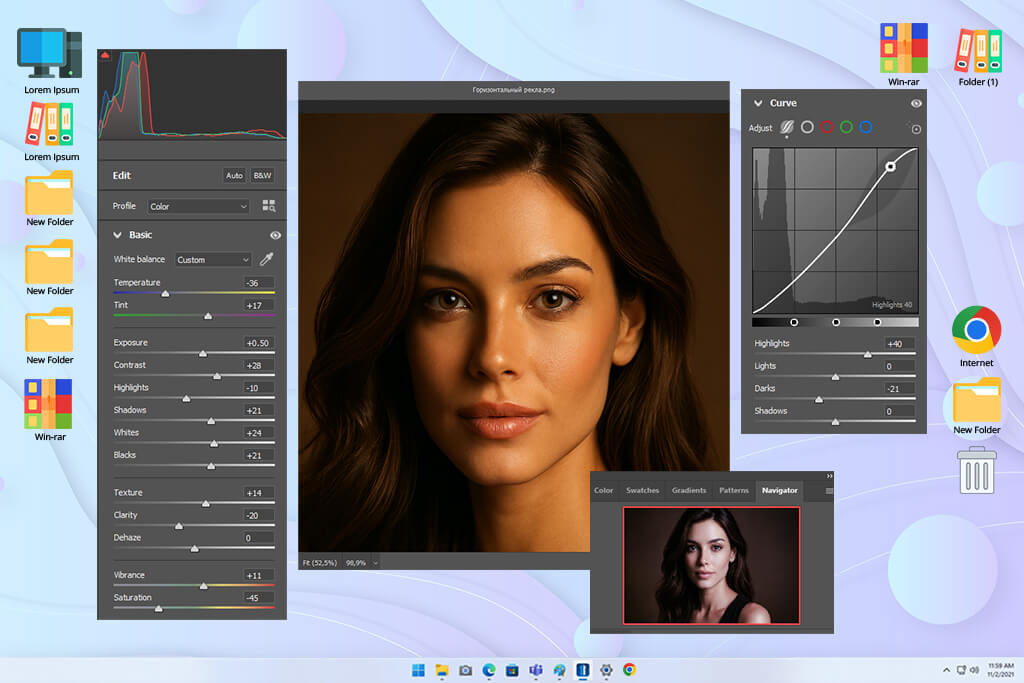Click the Vibrance slider handle
Viewport: 1024px width, 683px height.
point(204,586)
